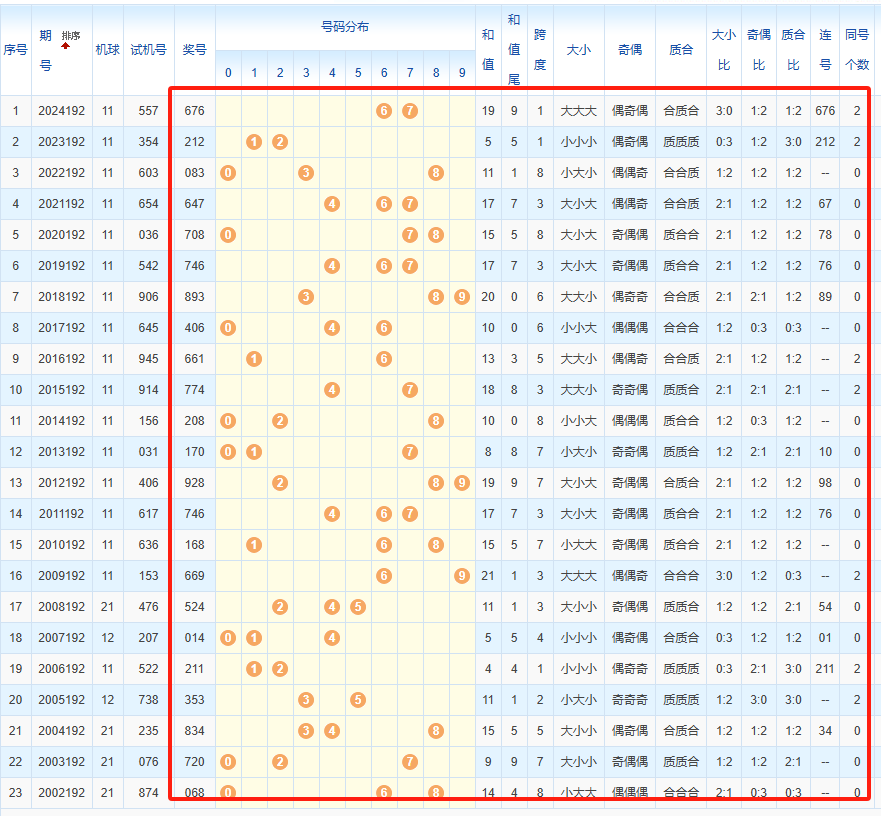Click the 排序 sort label in header
Image resolution: width=881 pixels, height=816 pixels.
tap(71, 35)
